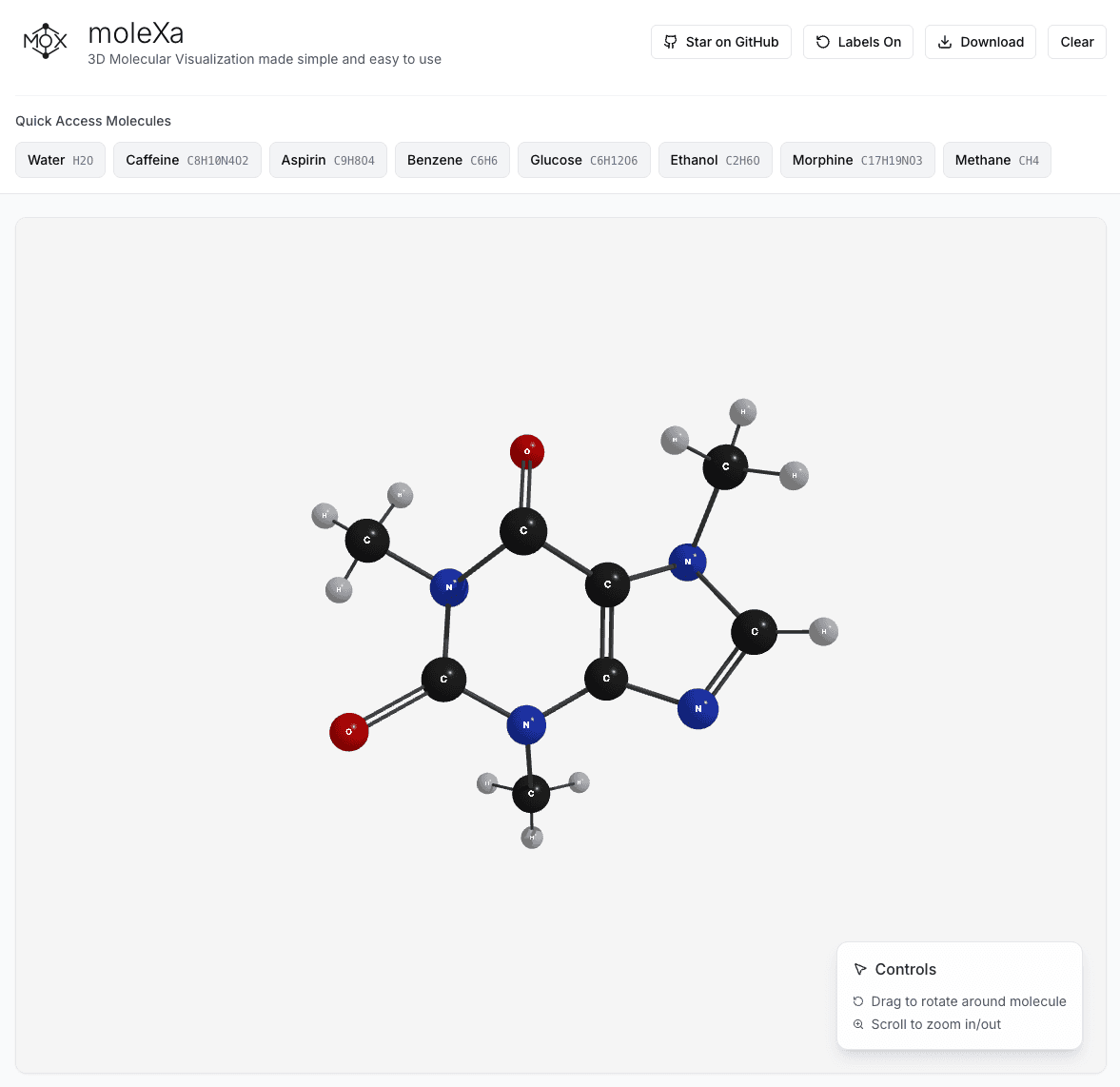Click the magnifier icon beside the zoom instruction

point(857,1024)
